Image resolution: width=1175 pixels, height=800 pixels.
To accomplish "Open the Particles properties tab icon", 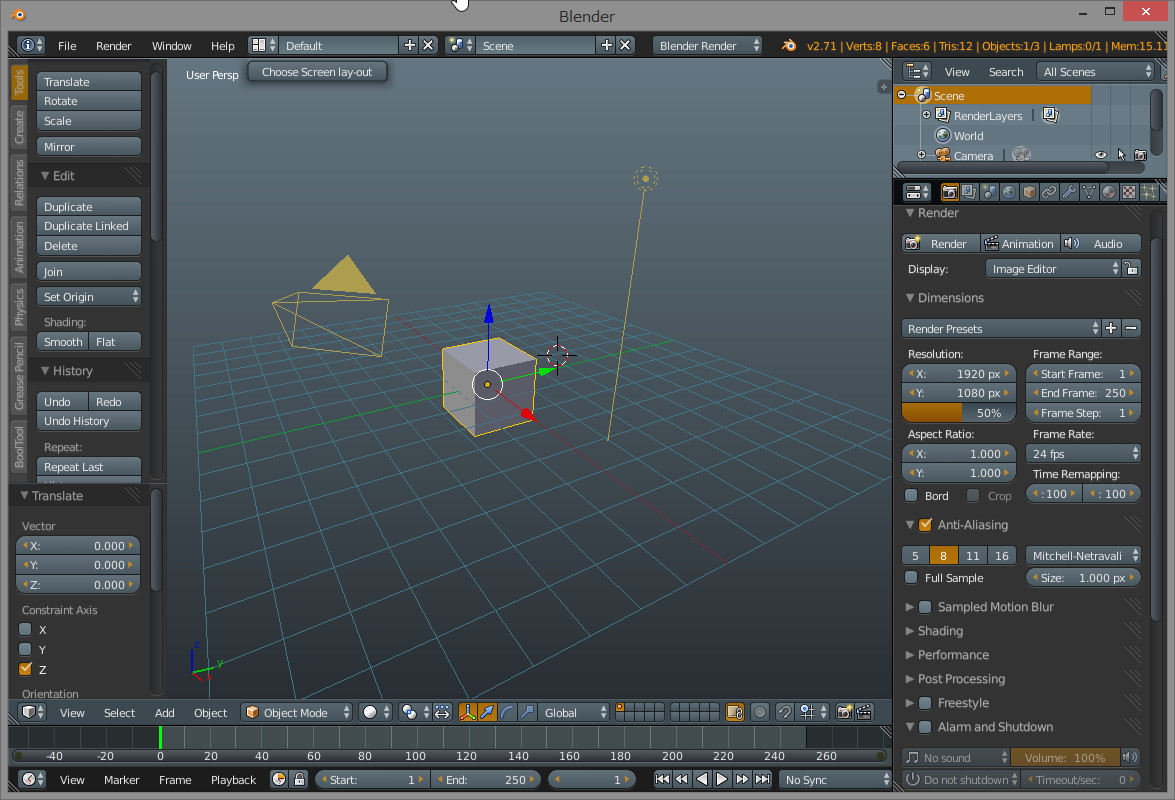I will pos(1149,192).
